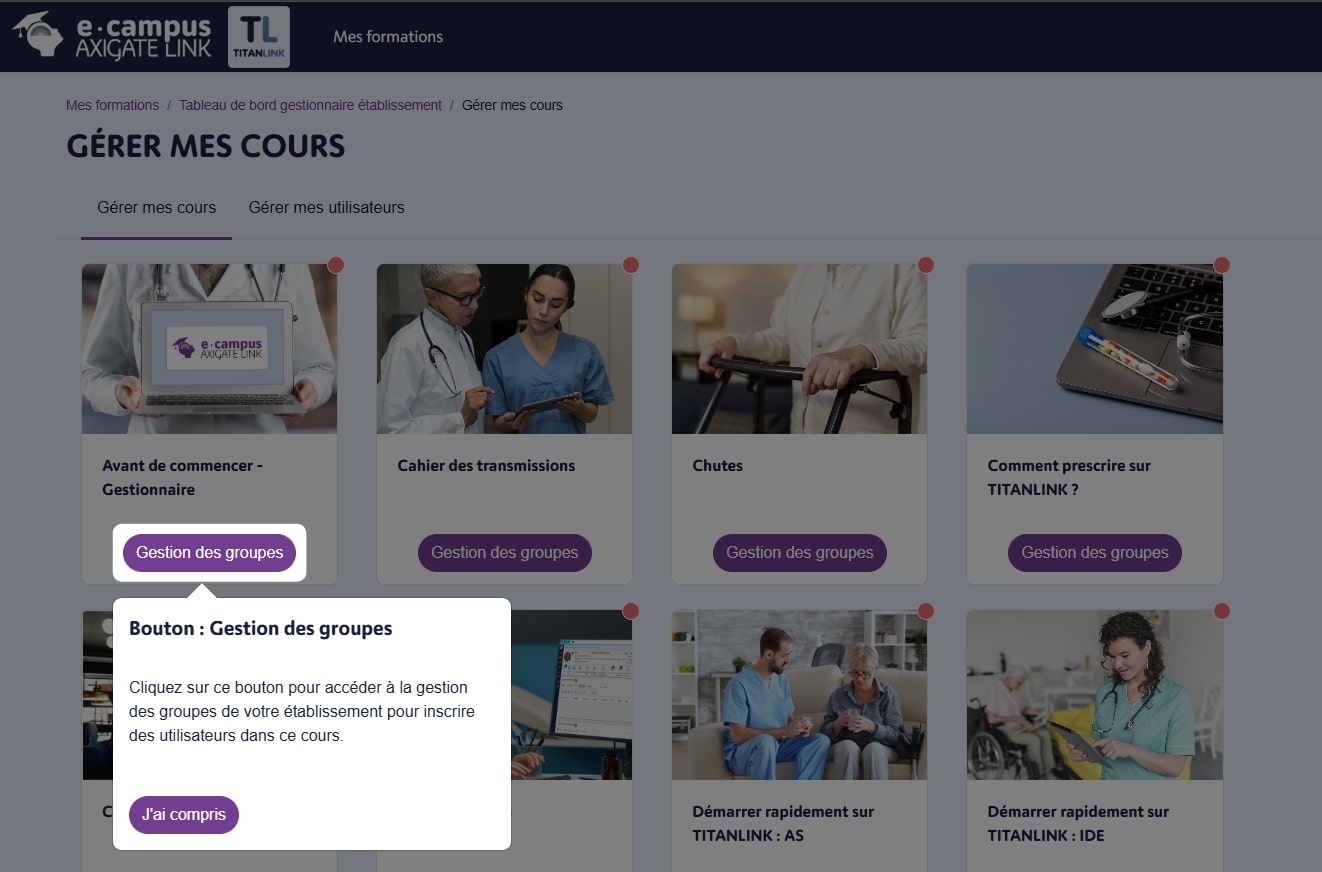Select the Gérer mes cours tab
The image size is (1322, 872).
click(156, 208)
